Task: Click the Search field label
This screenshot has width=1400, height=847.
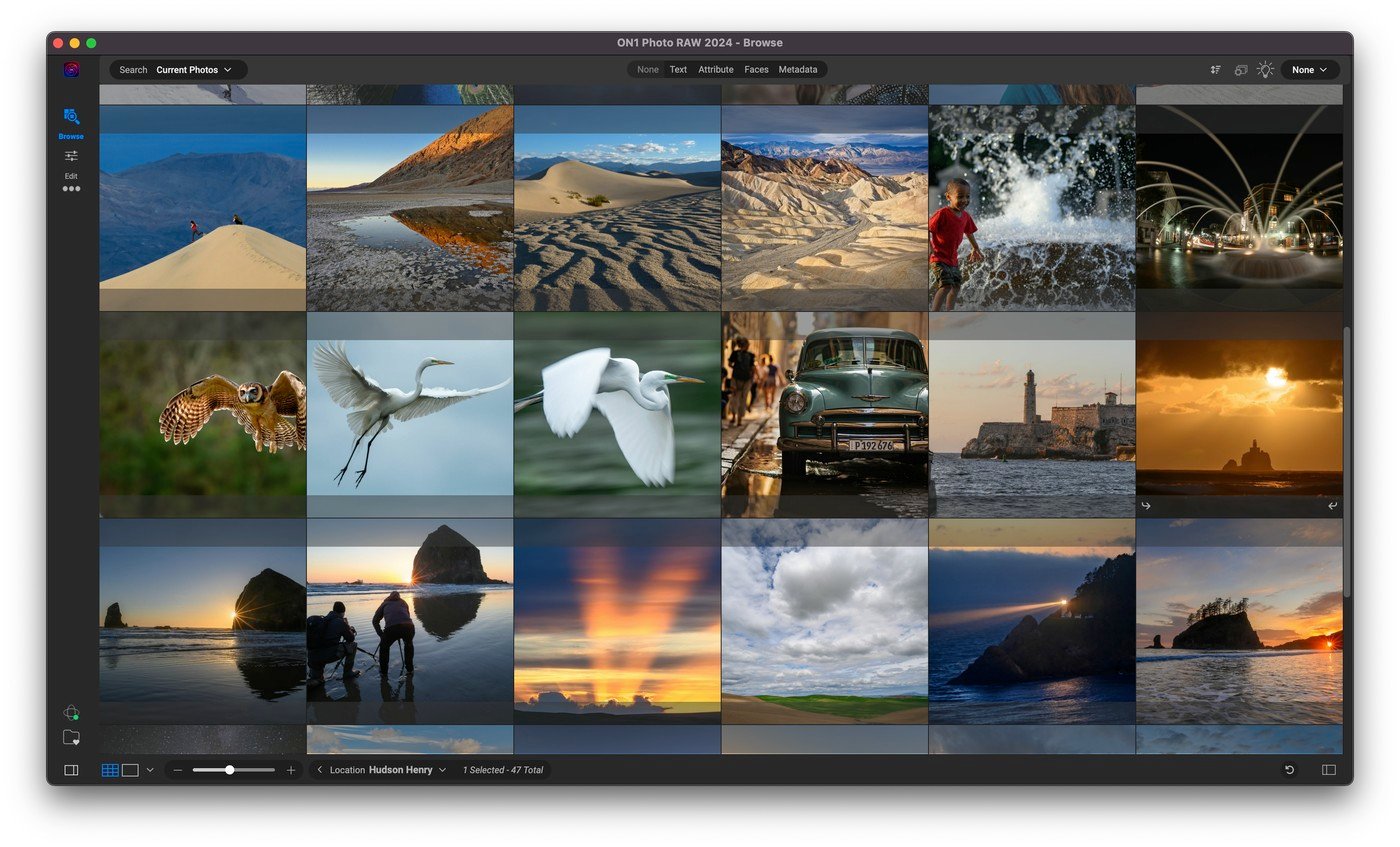Action: tap(133, 70)
